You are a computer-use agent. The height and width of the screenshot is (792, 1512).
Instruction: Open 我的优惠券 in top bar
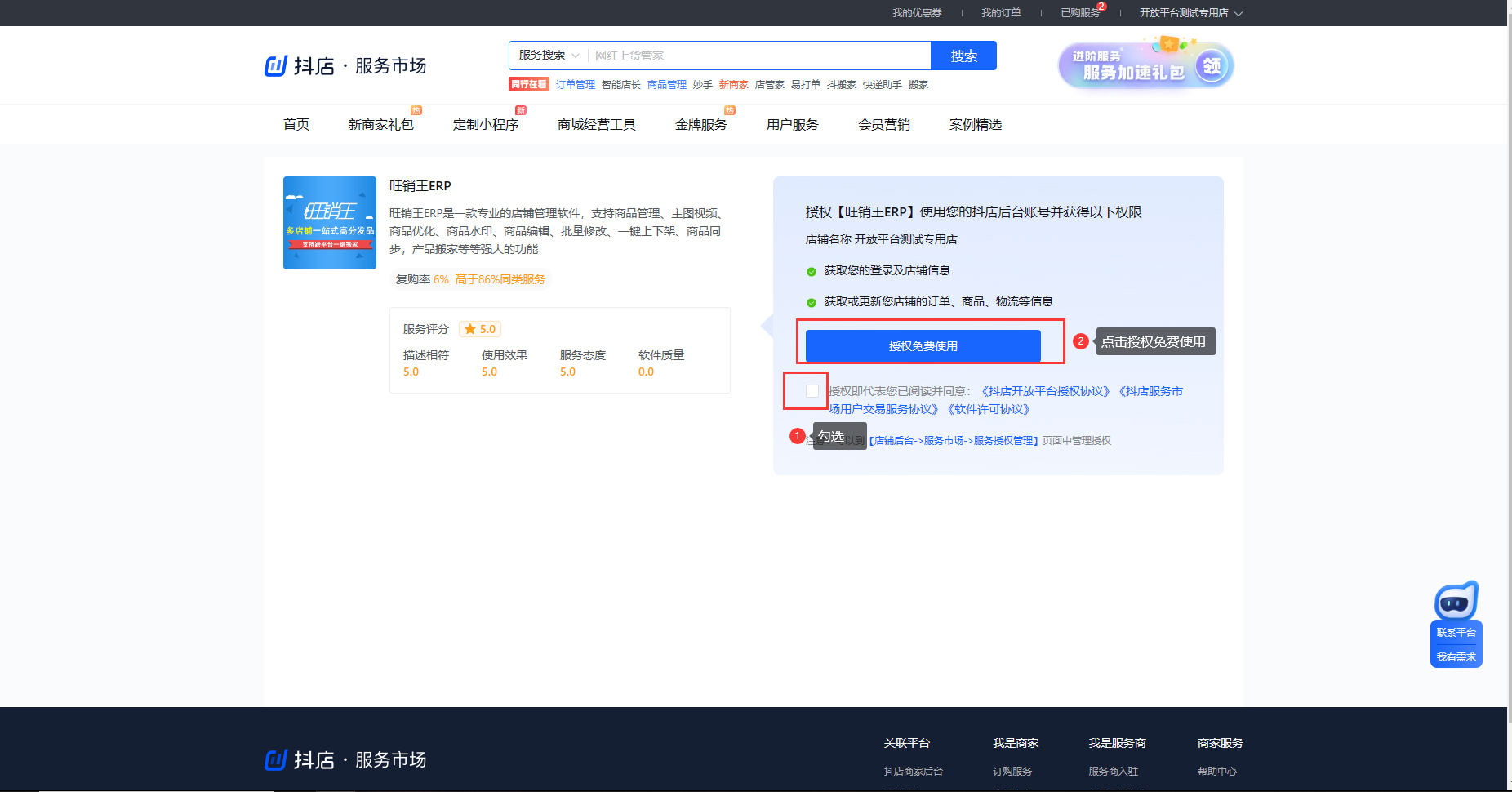point(917,13)
